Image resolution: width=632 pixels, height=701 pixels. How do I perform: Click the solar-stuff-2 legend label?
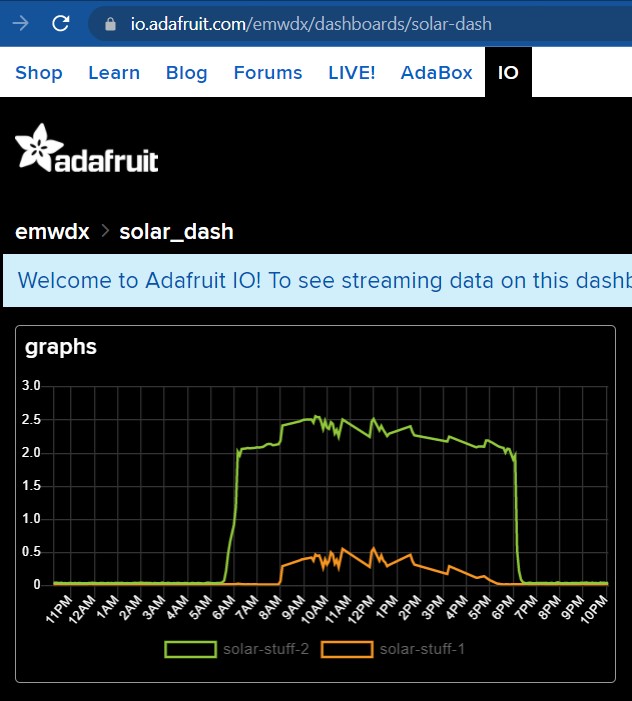coord(266,649)
